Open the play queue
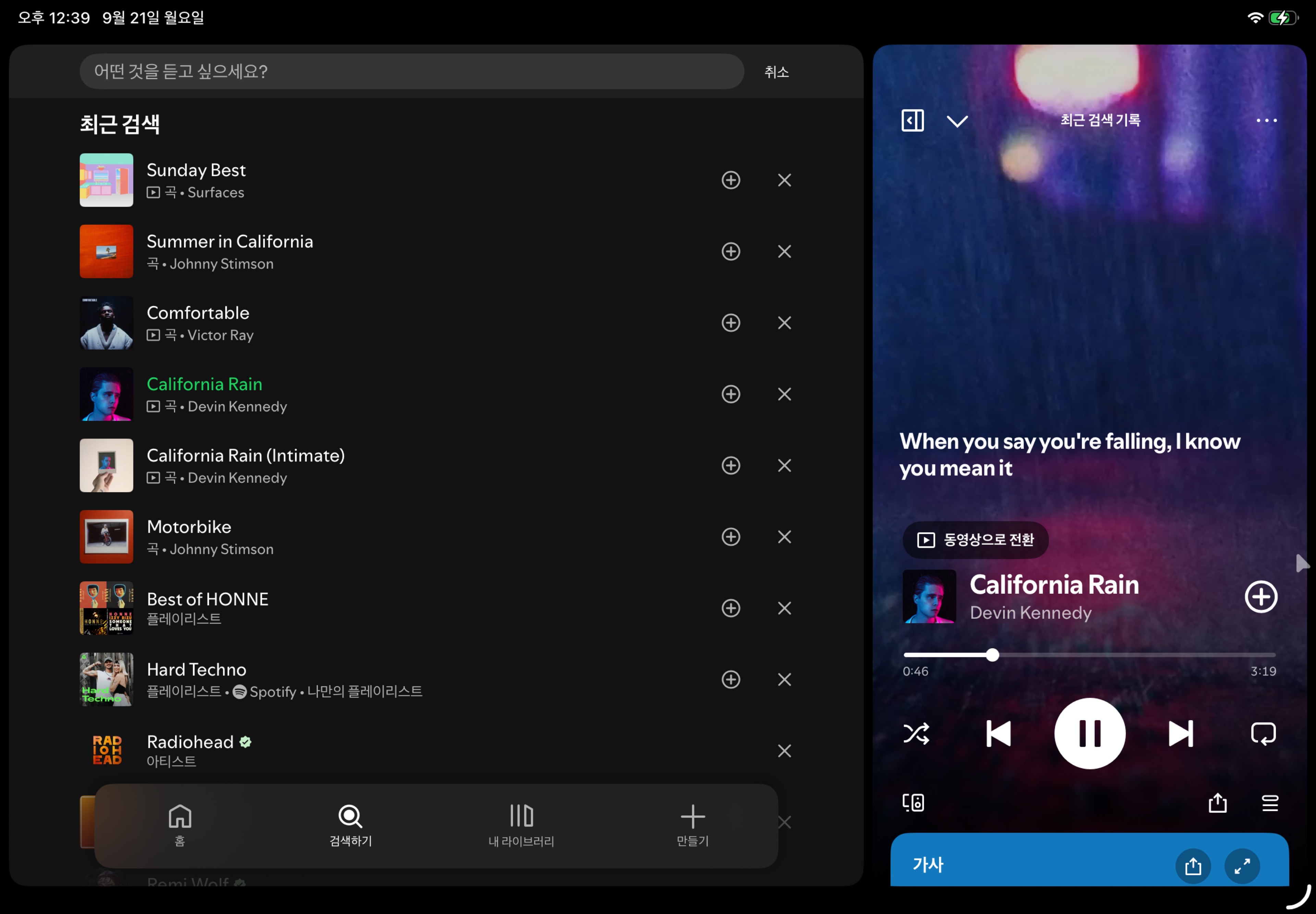 click(x=1270, y=803)
